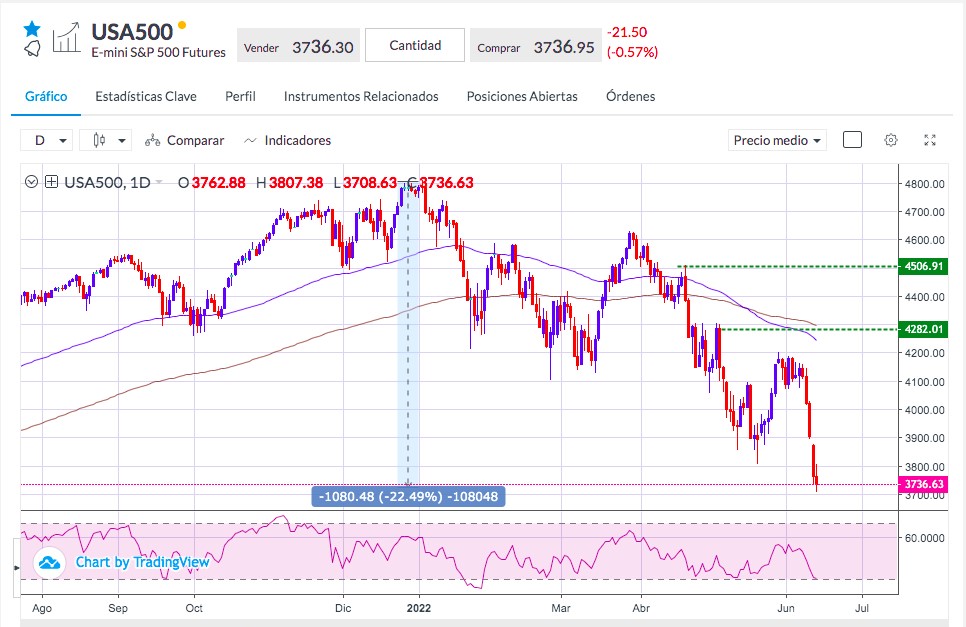
Task: Open the chart icon next to USA500
Action: pyautogui.click(x=67, y=38)
